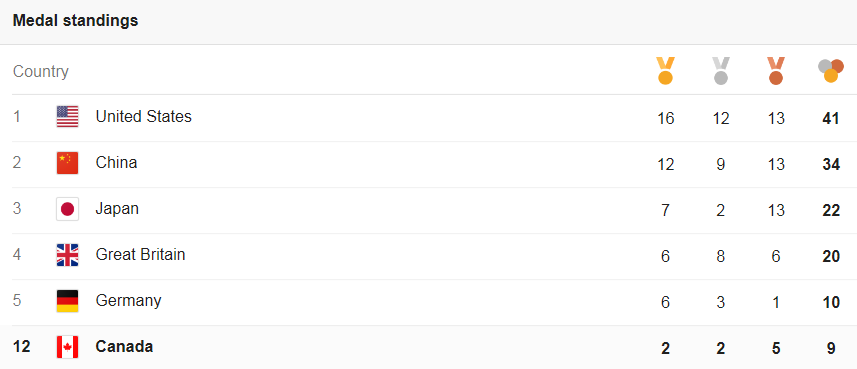Click the Country column header
Image resolution: width=857 pixels, height=369 pixels.
(40, 72)
